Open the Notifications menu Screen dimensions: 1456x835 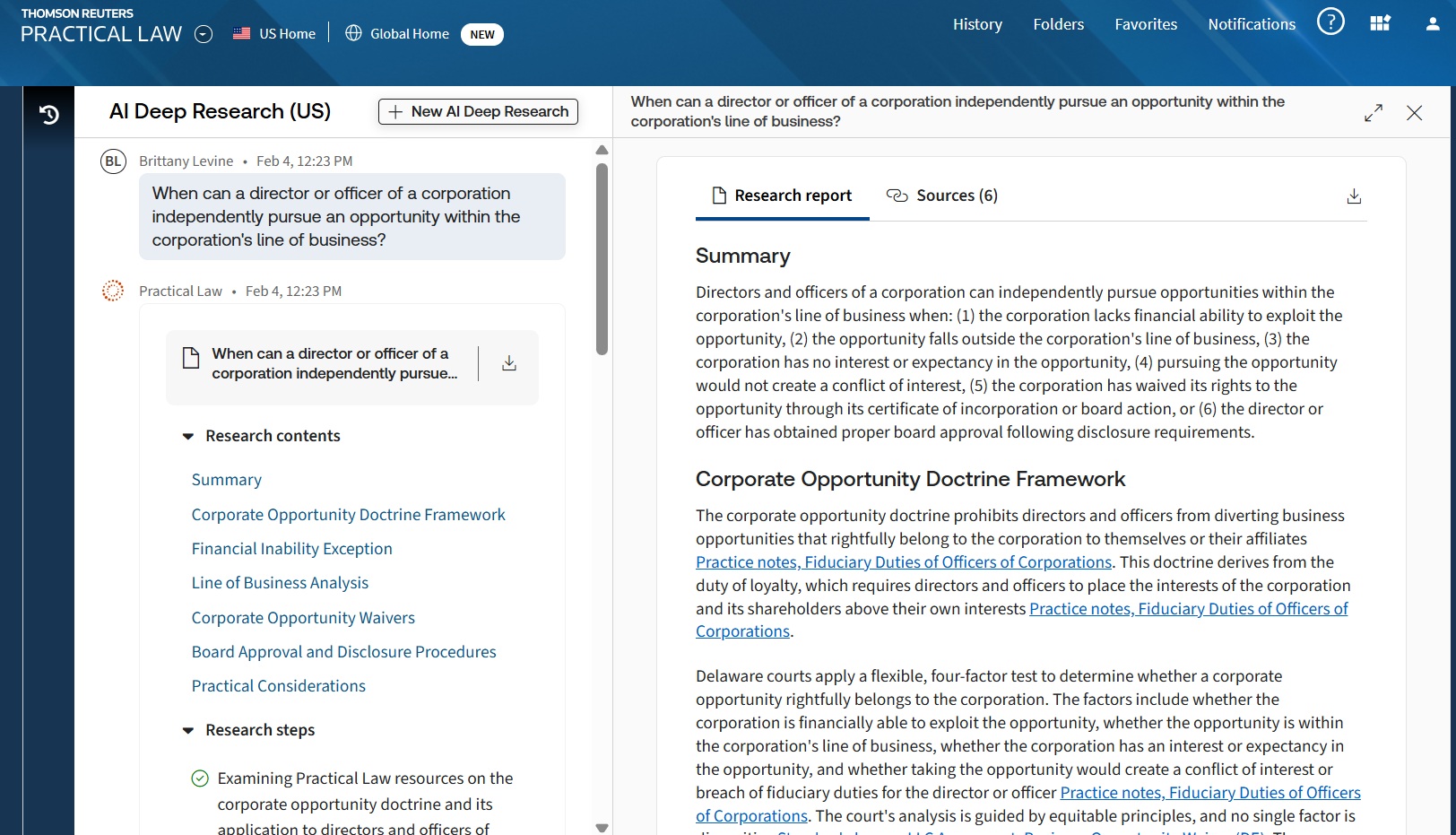tap(1251, 24)
